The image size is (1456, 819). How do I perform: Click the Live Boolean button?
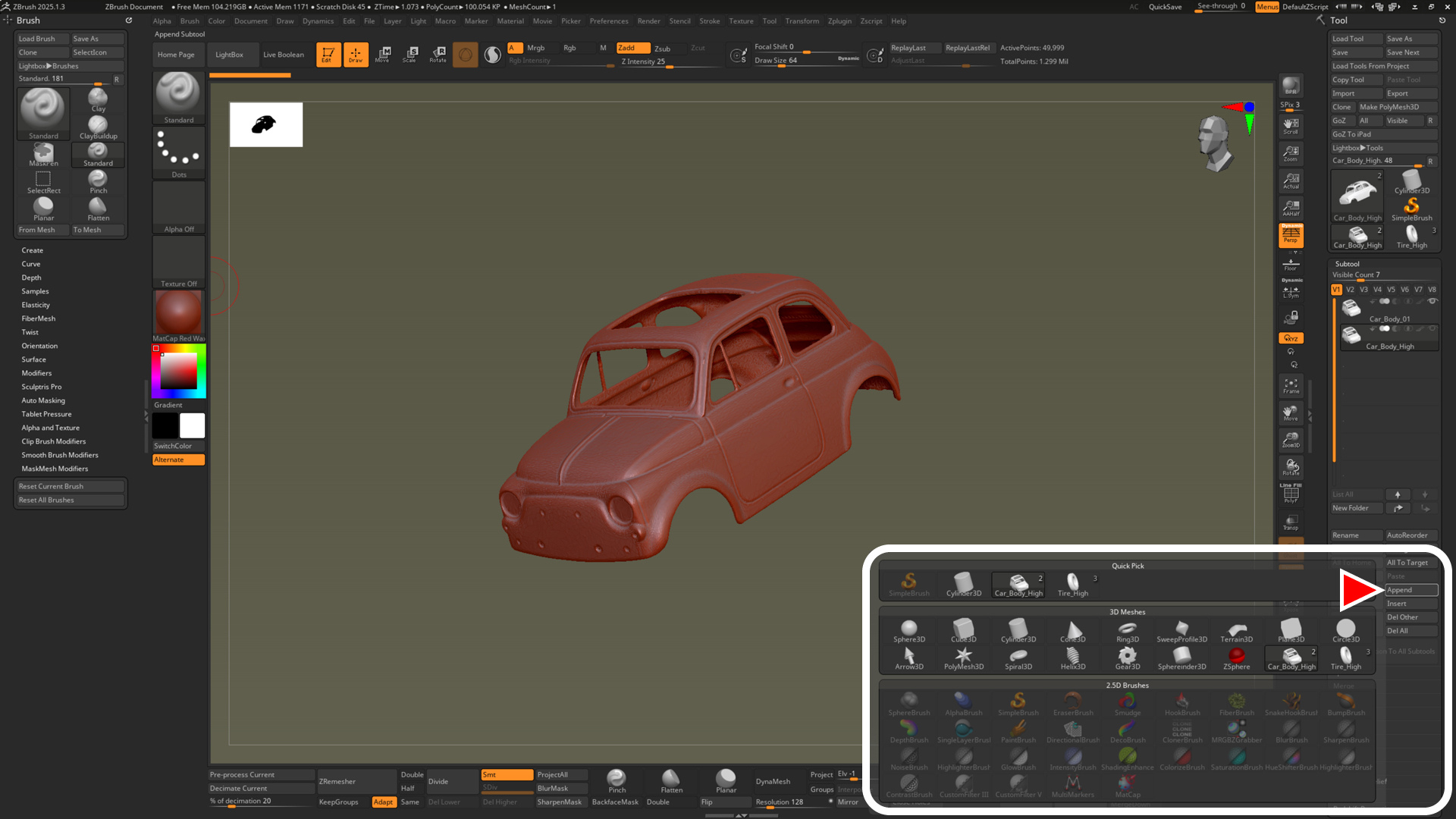[284, 55]
